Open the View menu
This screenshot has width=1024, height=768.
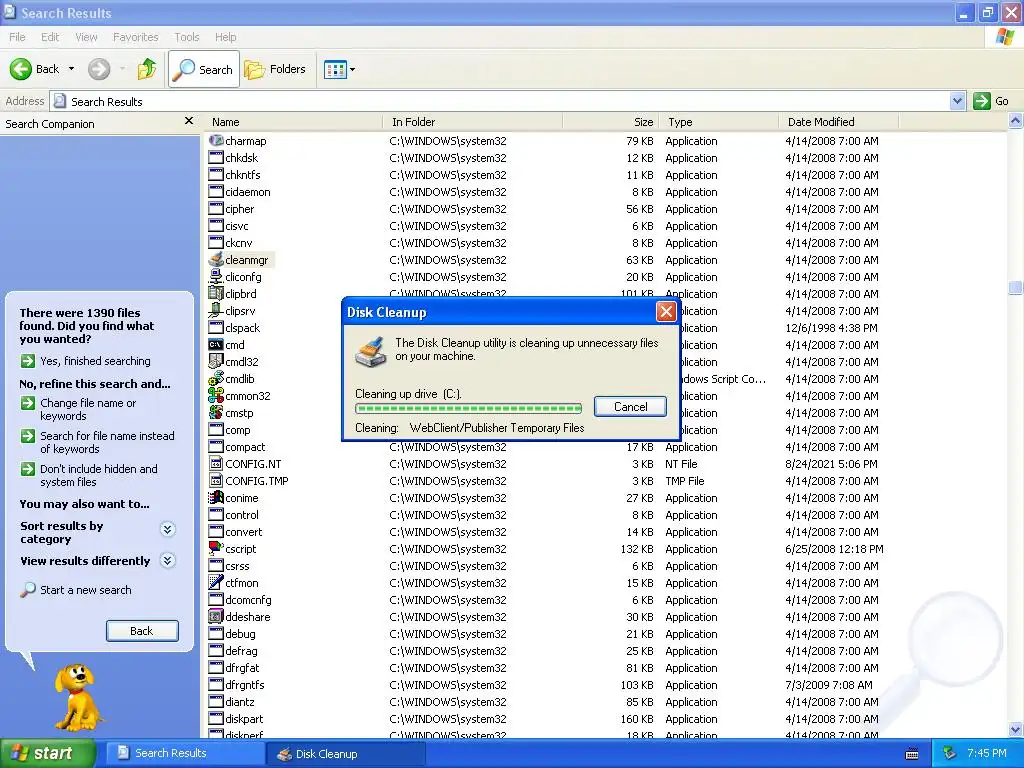[86, 37]
